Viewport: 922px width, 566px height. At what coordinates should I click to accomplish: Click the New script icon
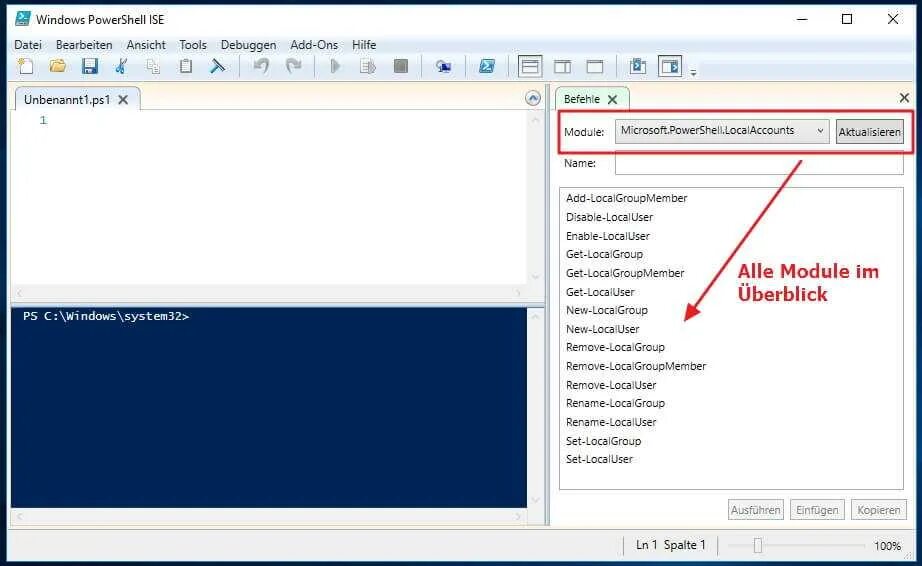click(26, 66)
